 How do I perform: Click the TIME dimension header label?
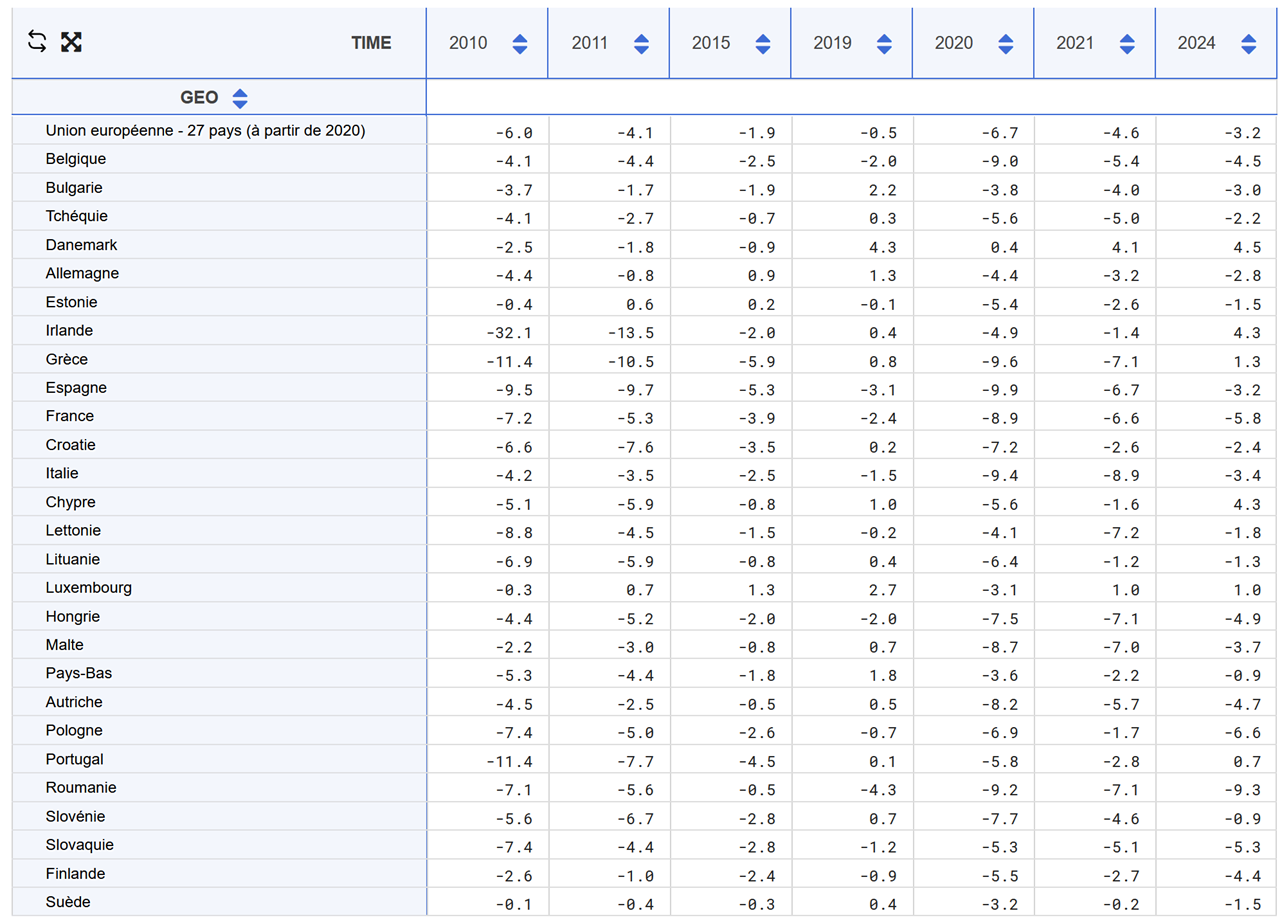[x=371, y=43]
